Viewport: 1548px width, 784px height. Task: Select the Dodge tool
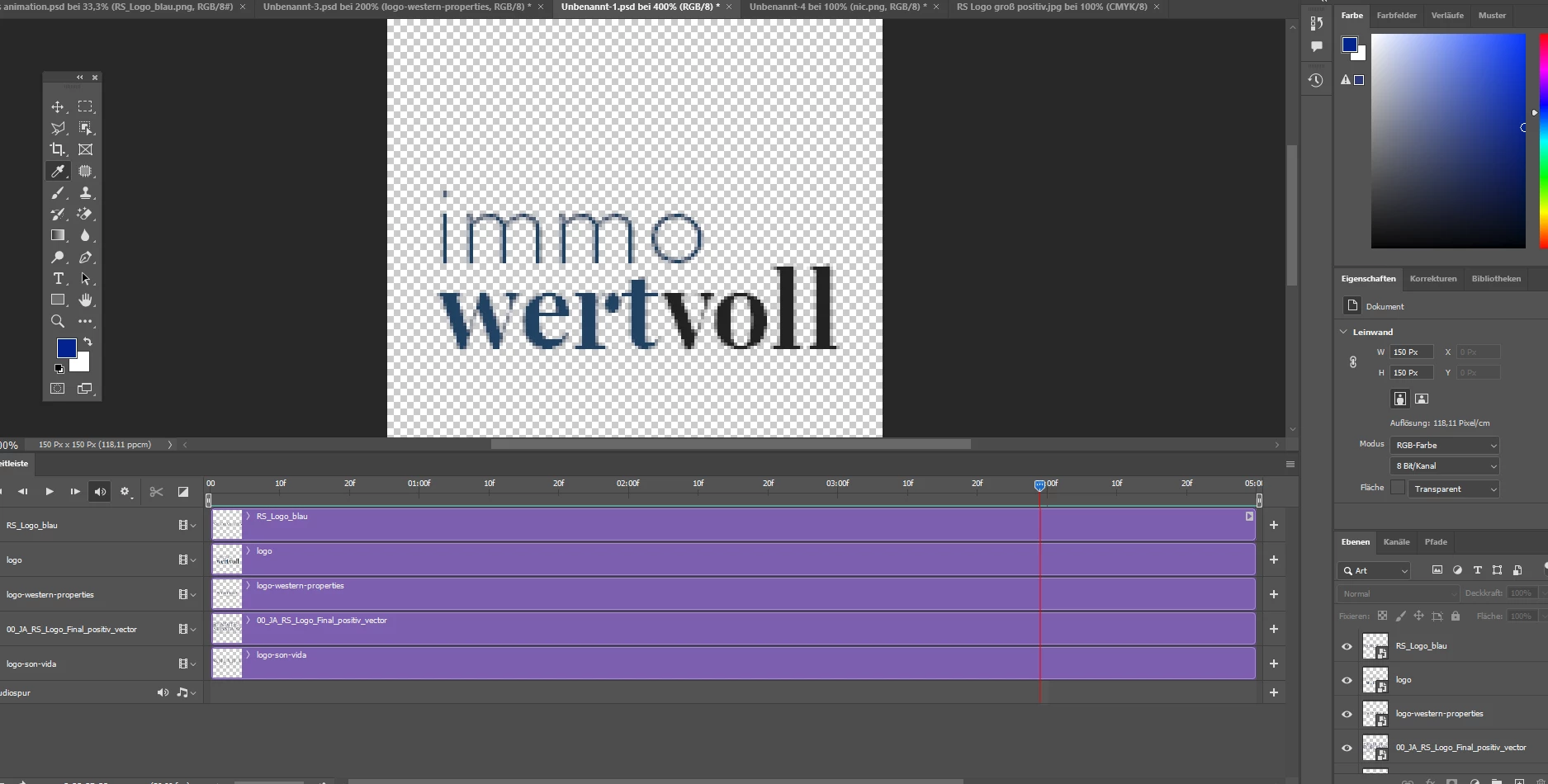[x=58, y=257]
